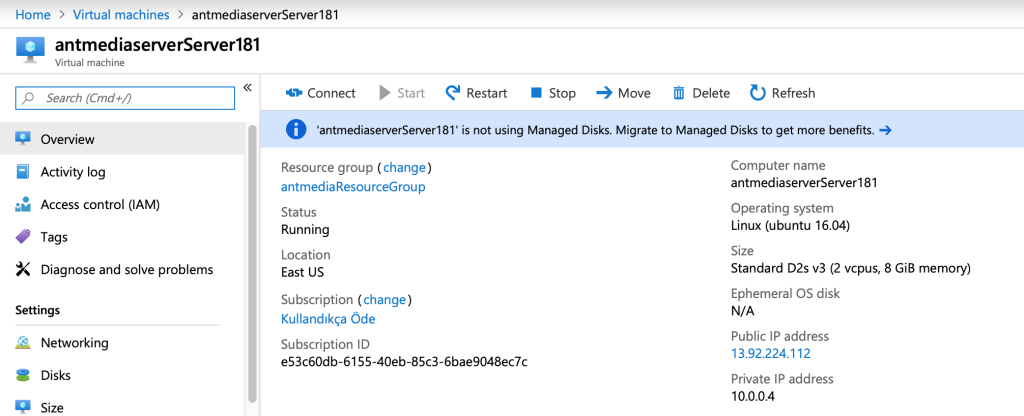Viewport: 1024px width, 416px height.
Task: Open the Activity log menu item
Action: point(123,172)
